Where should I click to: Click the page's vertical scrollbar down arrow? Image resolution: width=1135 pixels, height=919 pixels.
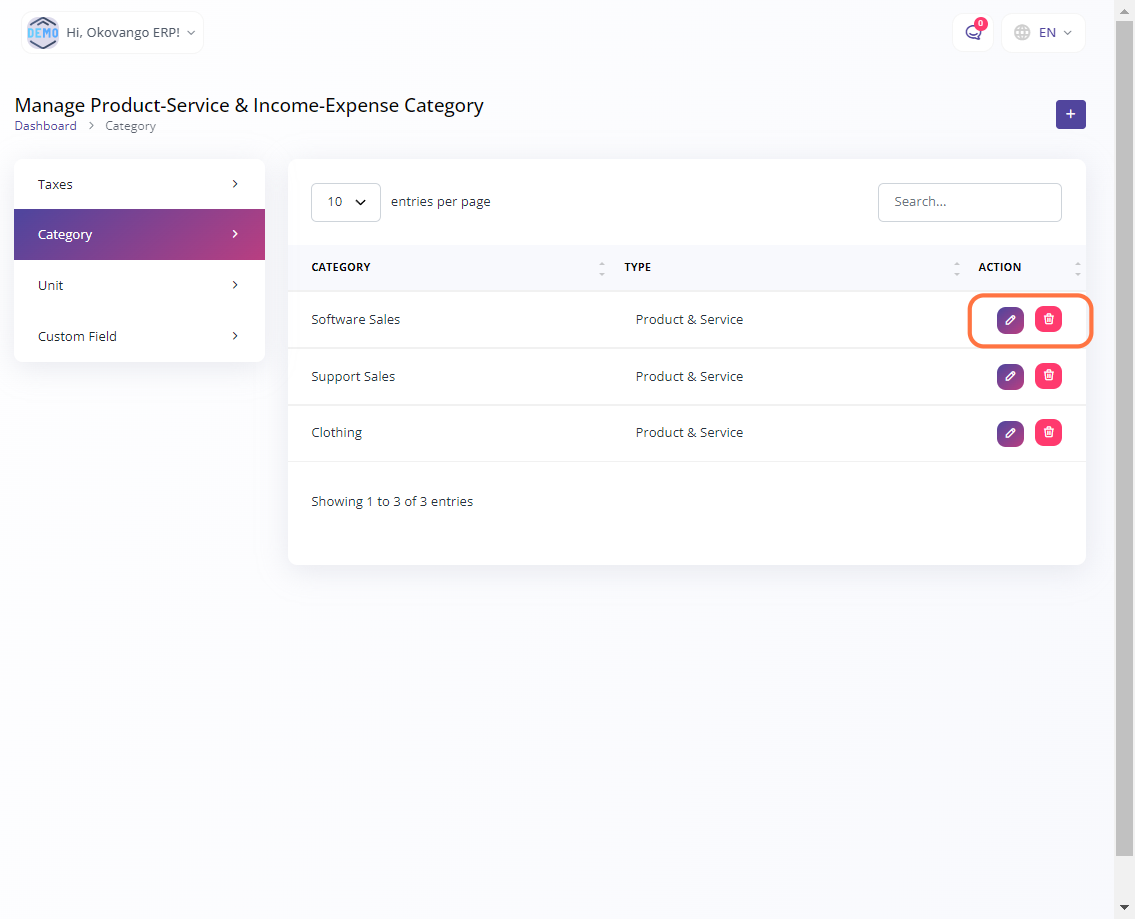pyautogui.click(x=1124, y=908)
